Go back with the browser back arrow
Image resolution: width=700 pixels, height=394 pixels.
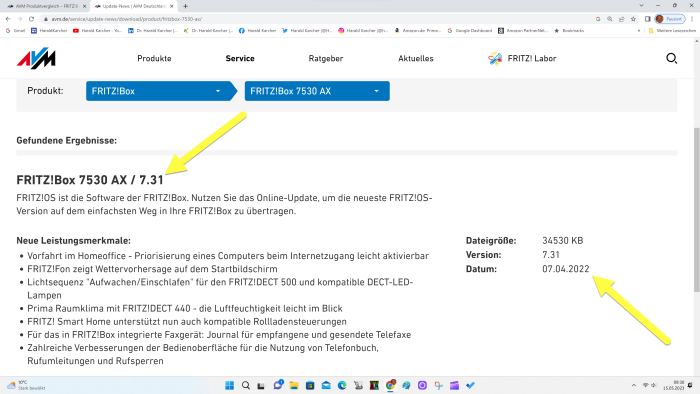point(8,19)
